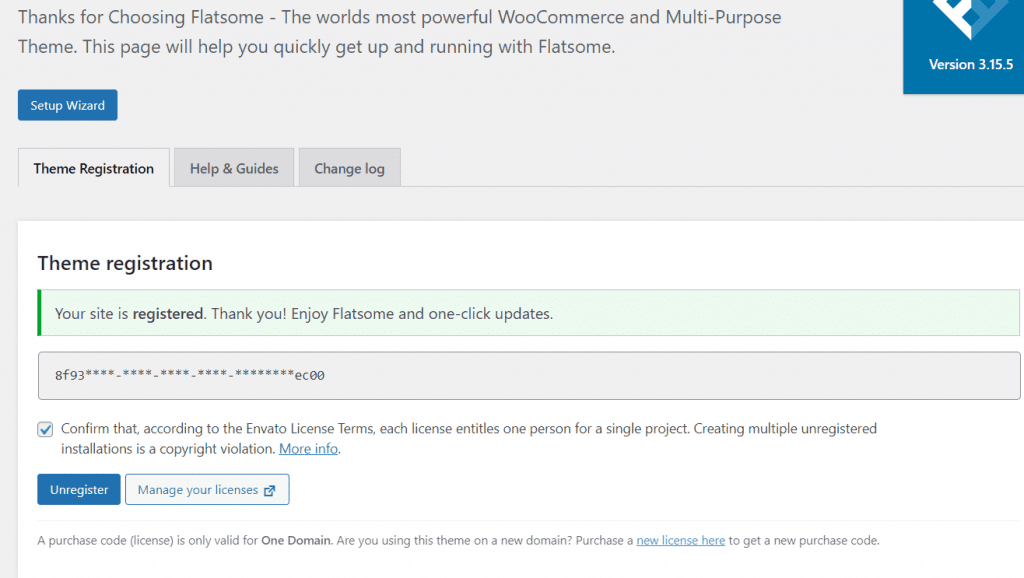Follow the More info link
The image size is (1024, 578).
(x=308, y=449)
